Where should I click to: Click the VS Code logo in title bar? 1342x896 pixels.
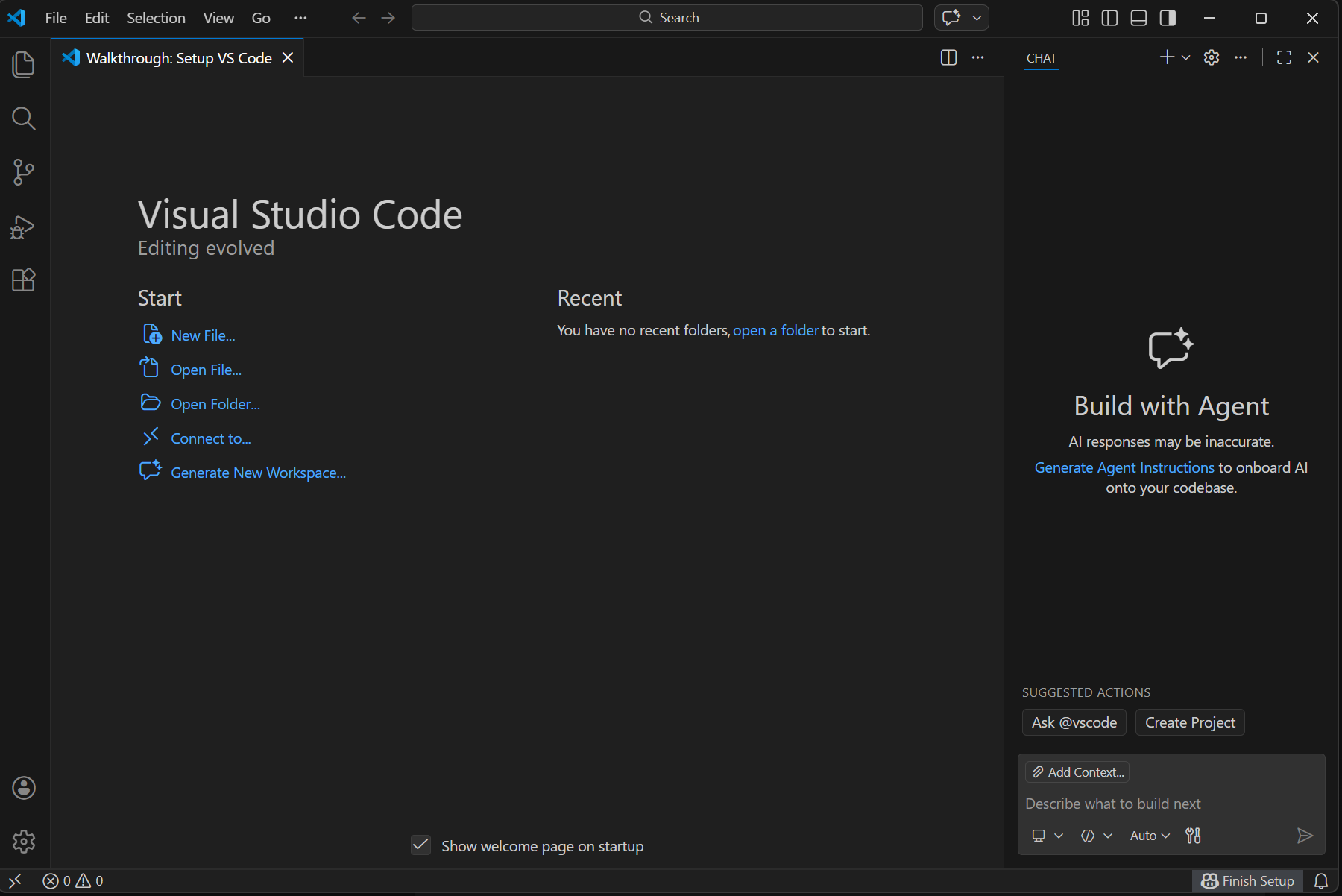pos(16,18)
